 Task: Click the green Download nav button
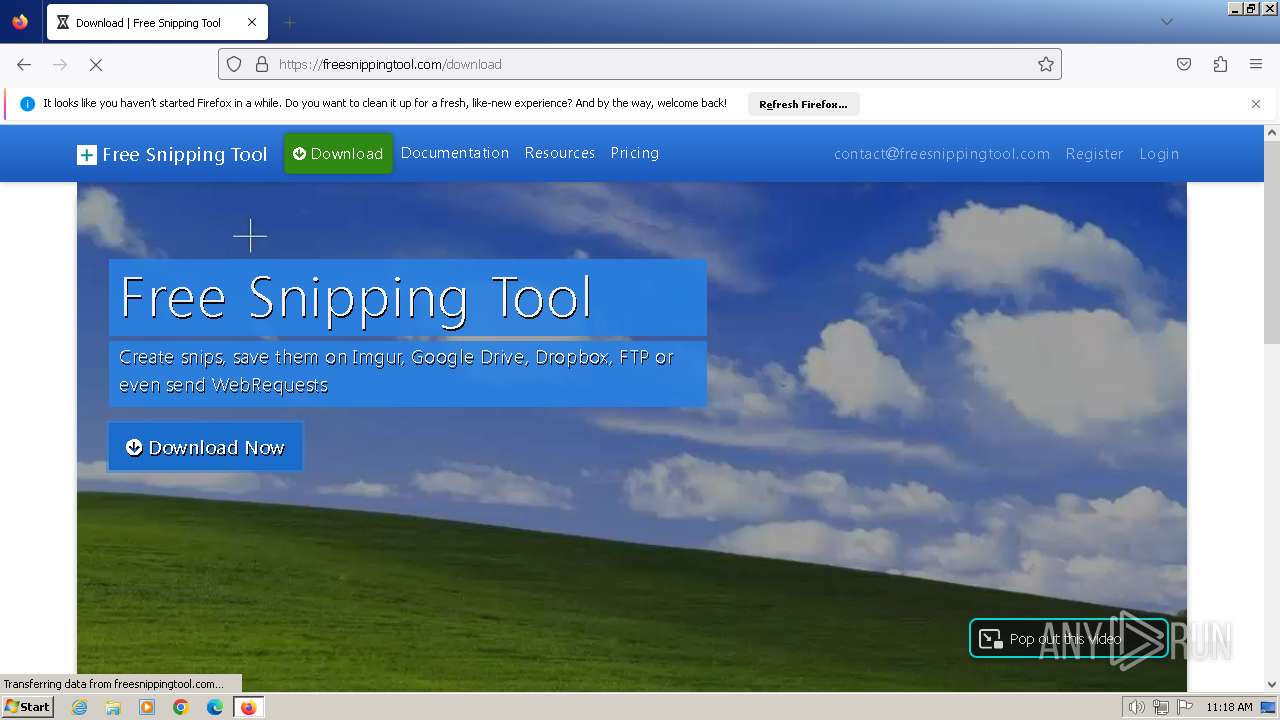coord(338,153)
